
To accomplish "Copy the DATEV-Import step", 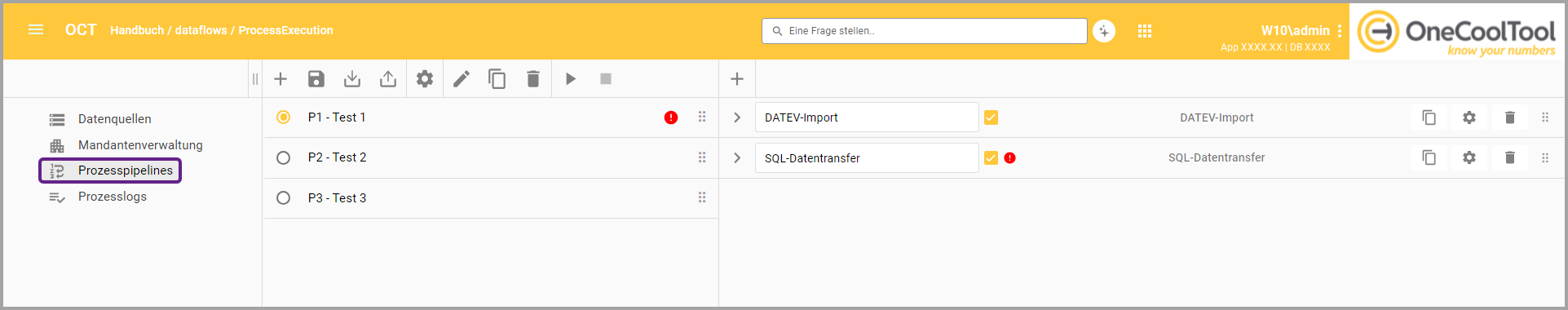I will pyautogui.click(x=1429, y=117).
